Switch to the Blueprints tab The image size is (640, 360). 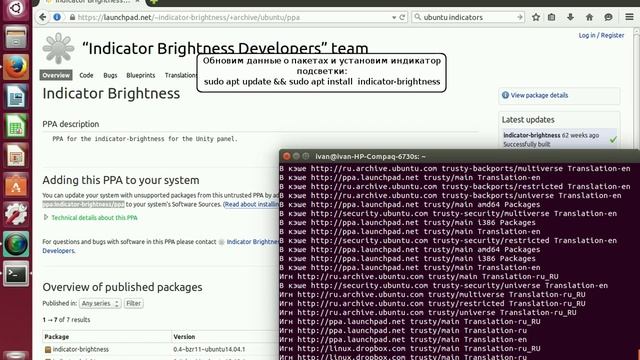point(141,75)
